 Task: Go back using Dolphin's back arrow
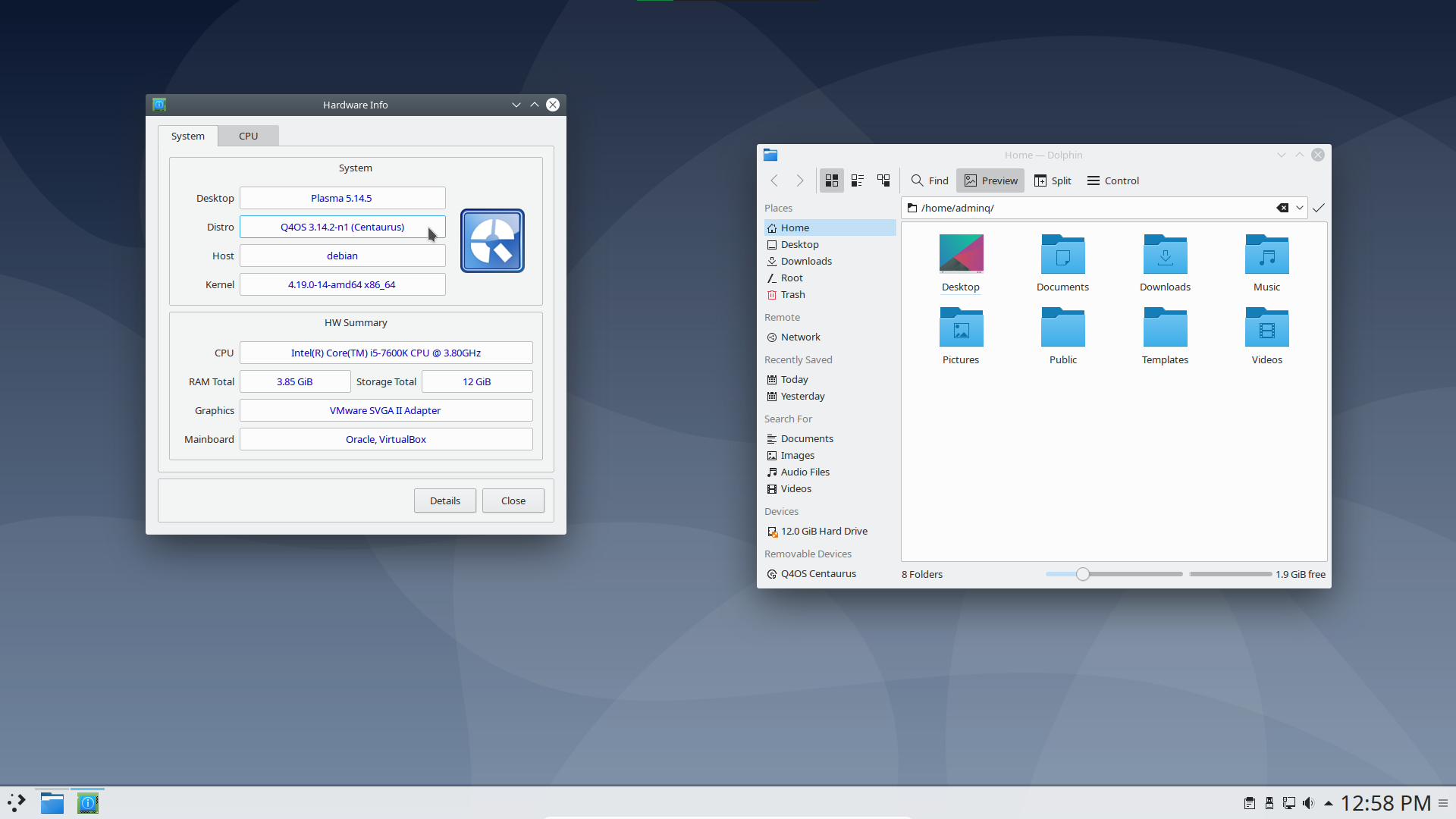pos(774,180)
